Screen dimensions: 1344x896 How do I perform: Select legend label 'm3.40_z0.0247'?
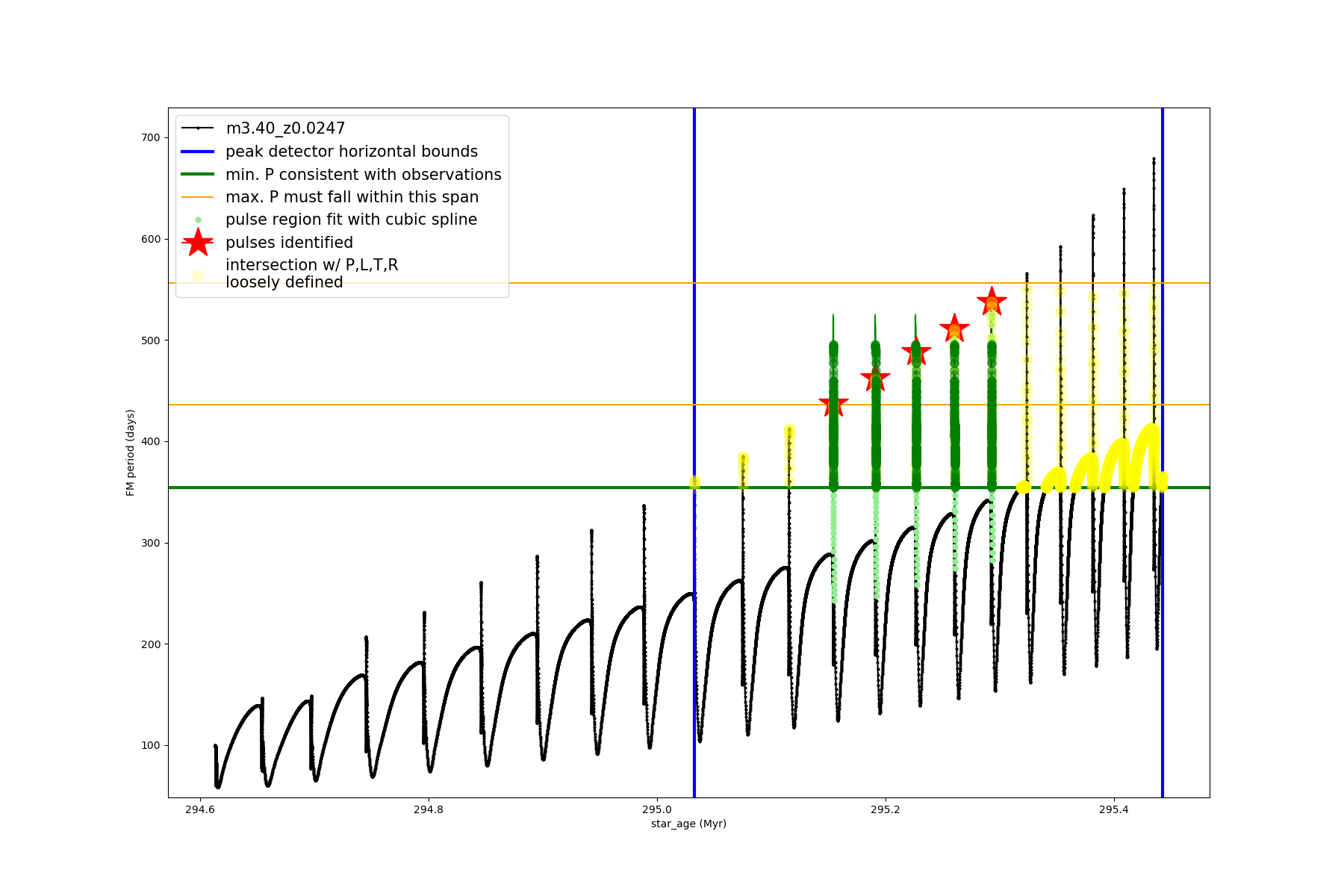(285, 128)
